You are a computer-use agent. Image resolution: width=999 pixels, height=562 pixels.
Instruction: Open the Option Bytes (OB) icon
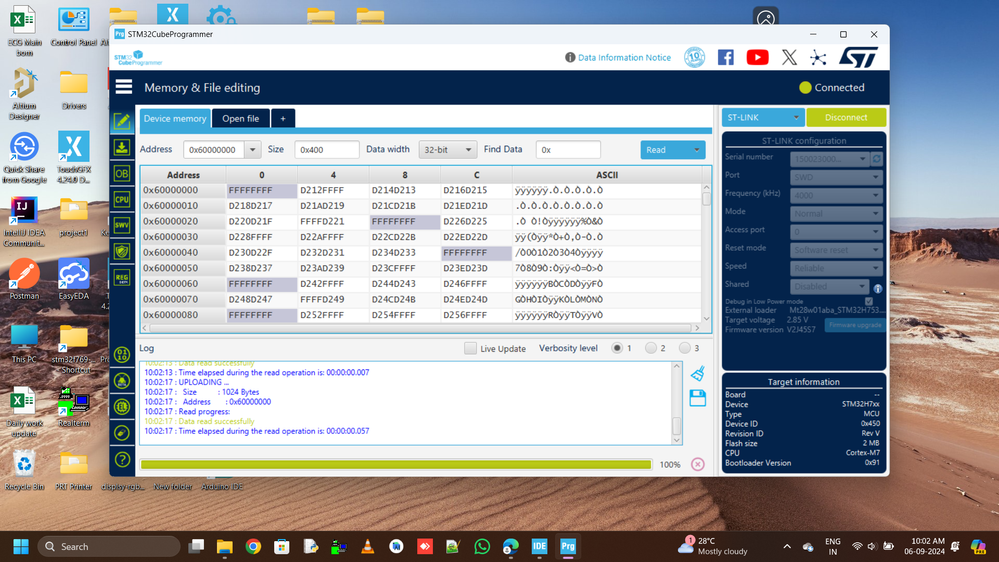click(x=122, y=173)
